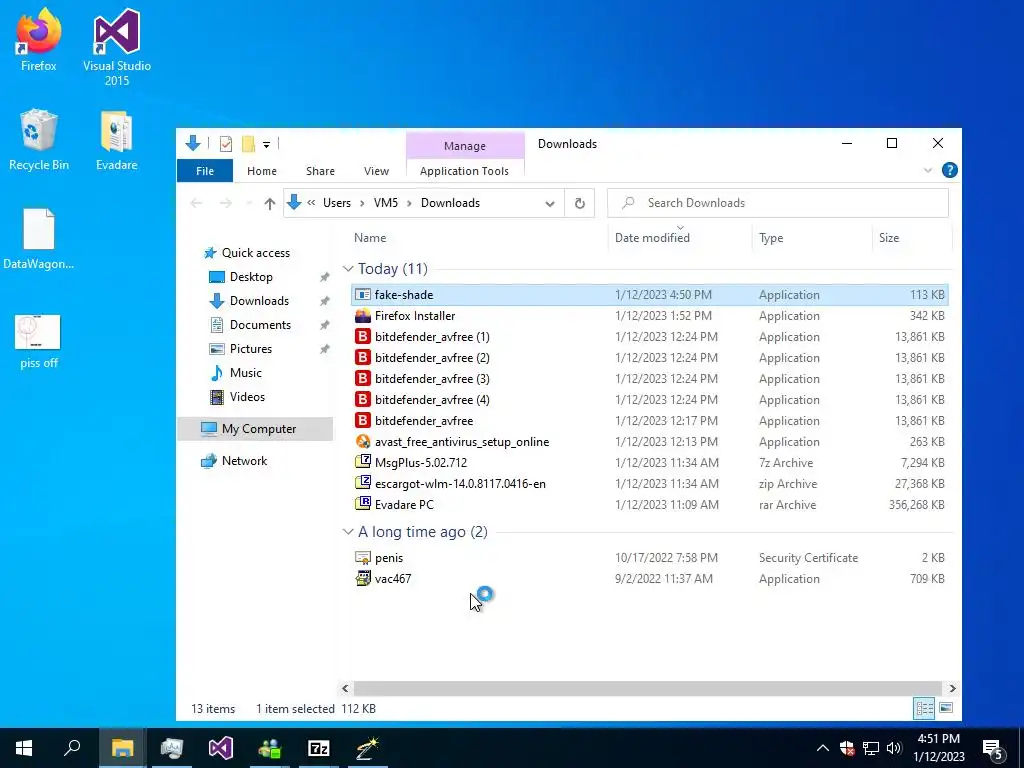Collapse the 'A long time ago (2)' group
This screenshot has height=768, width=1024.
coord(348,532)
